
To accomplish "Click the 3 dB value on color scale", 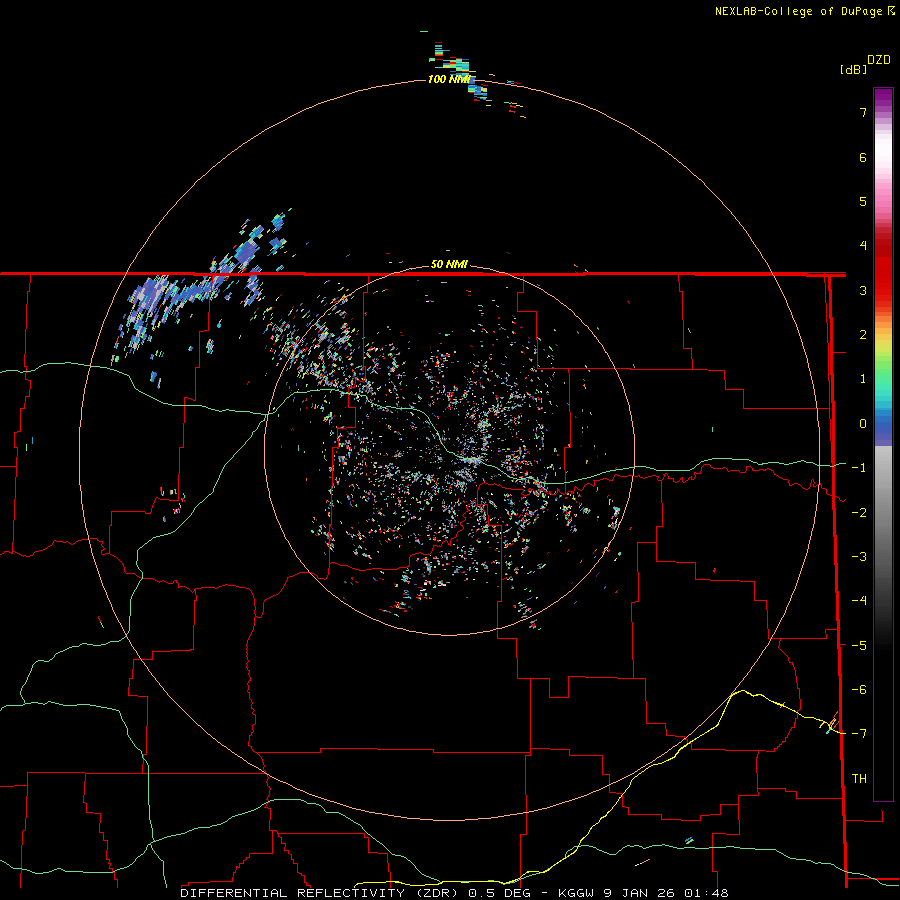I will tap(863, 290).
